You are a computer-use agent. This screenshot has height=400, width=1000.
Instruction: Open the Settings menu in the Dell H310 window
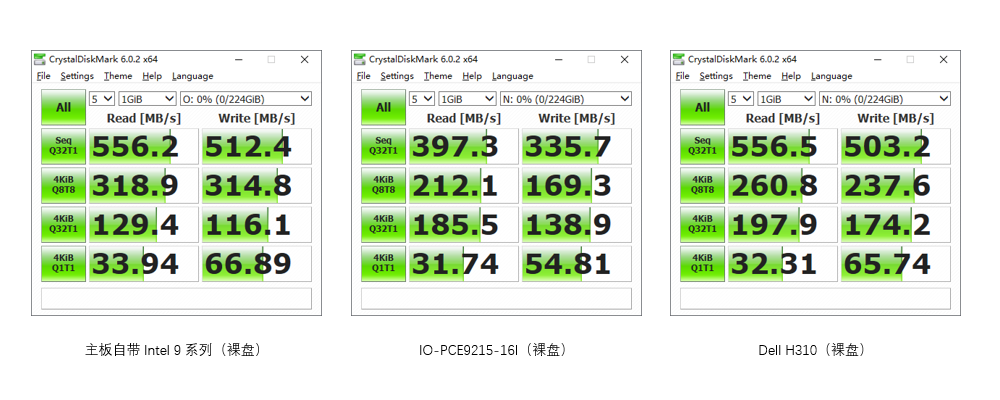click(x=716, y=76)
